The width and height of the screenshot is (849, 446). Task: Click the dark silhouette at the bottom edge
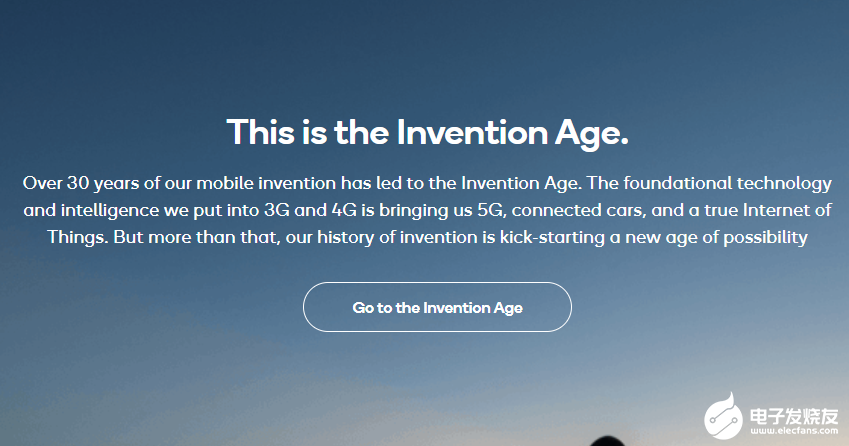607,441
